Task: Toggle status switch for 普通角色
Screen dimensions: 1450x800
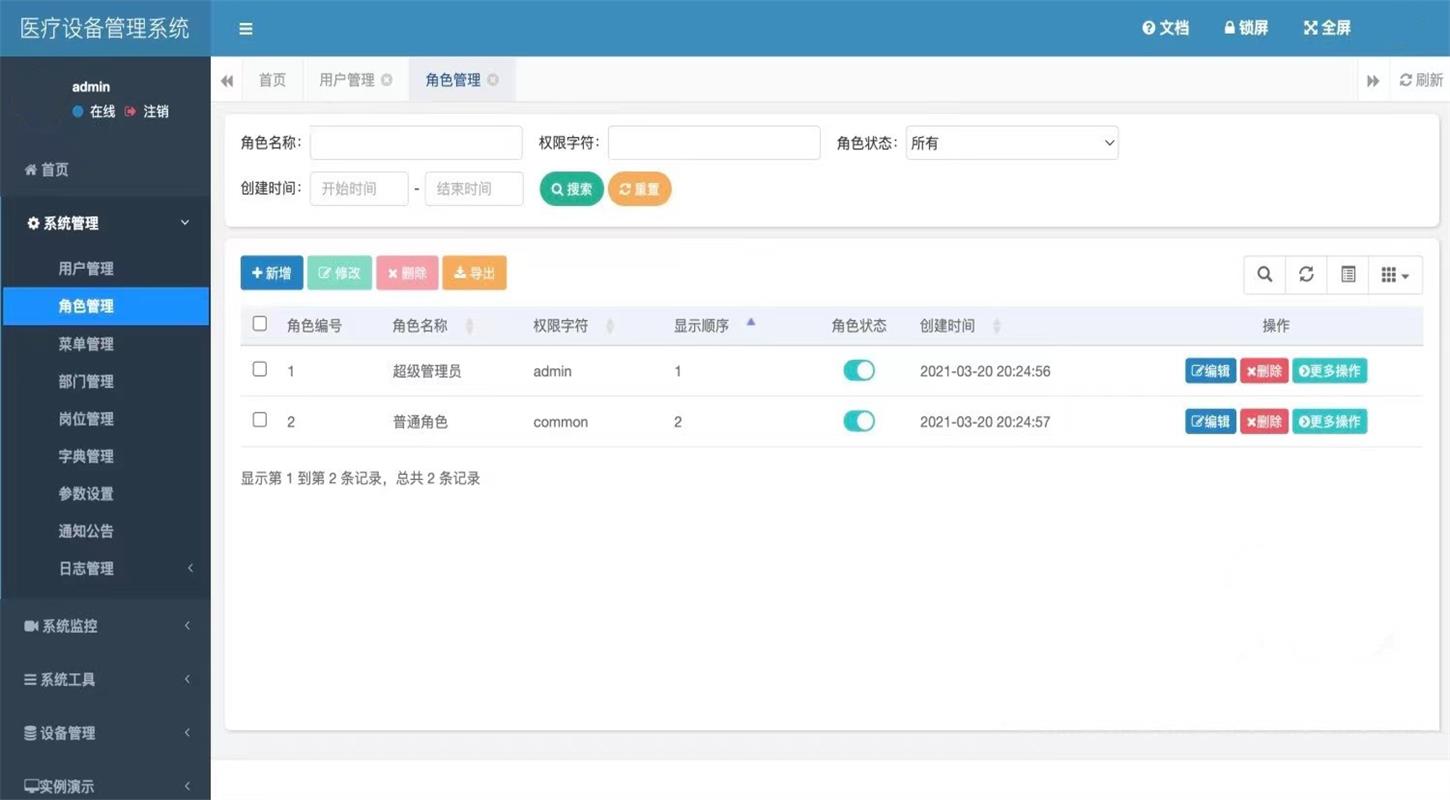Action: (x=859, y=421)
